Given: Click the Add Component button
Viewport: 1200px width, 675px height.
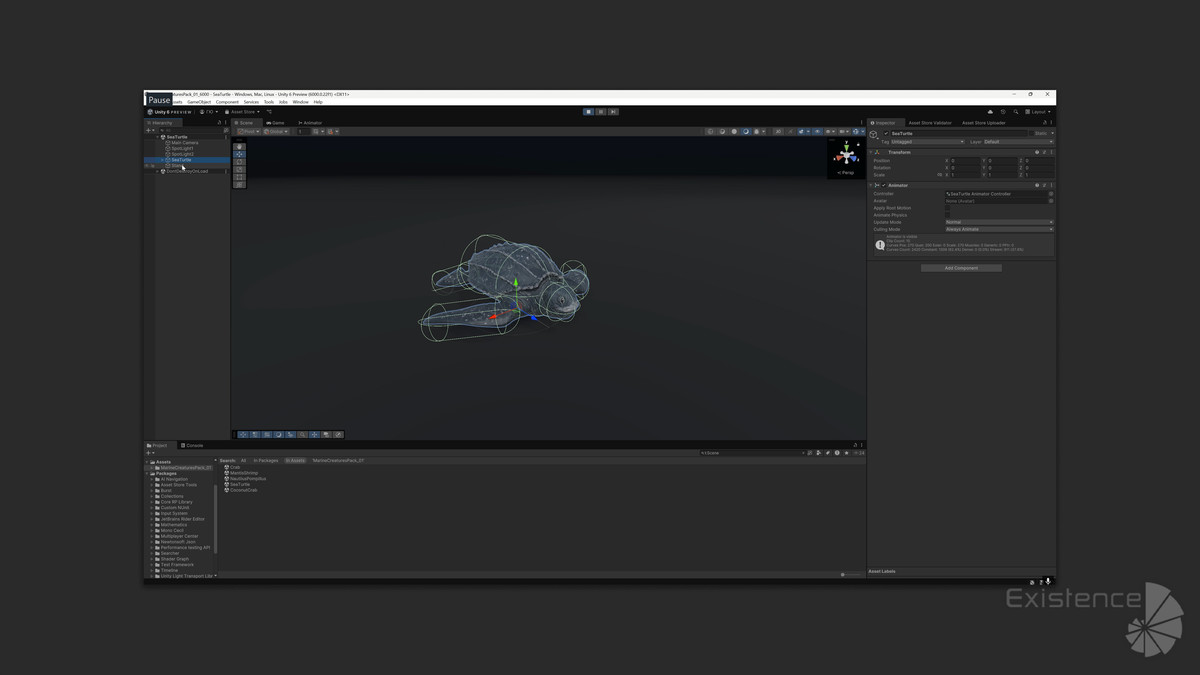Looking at the screenshot, I should pos(961,268).
